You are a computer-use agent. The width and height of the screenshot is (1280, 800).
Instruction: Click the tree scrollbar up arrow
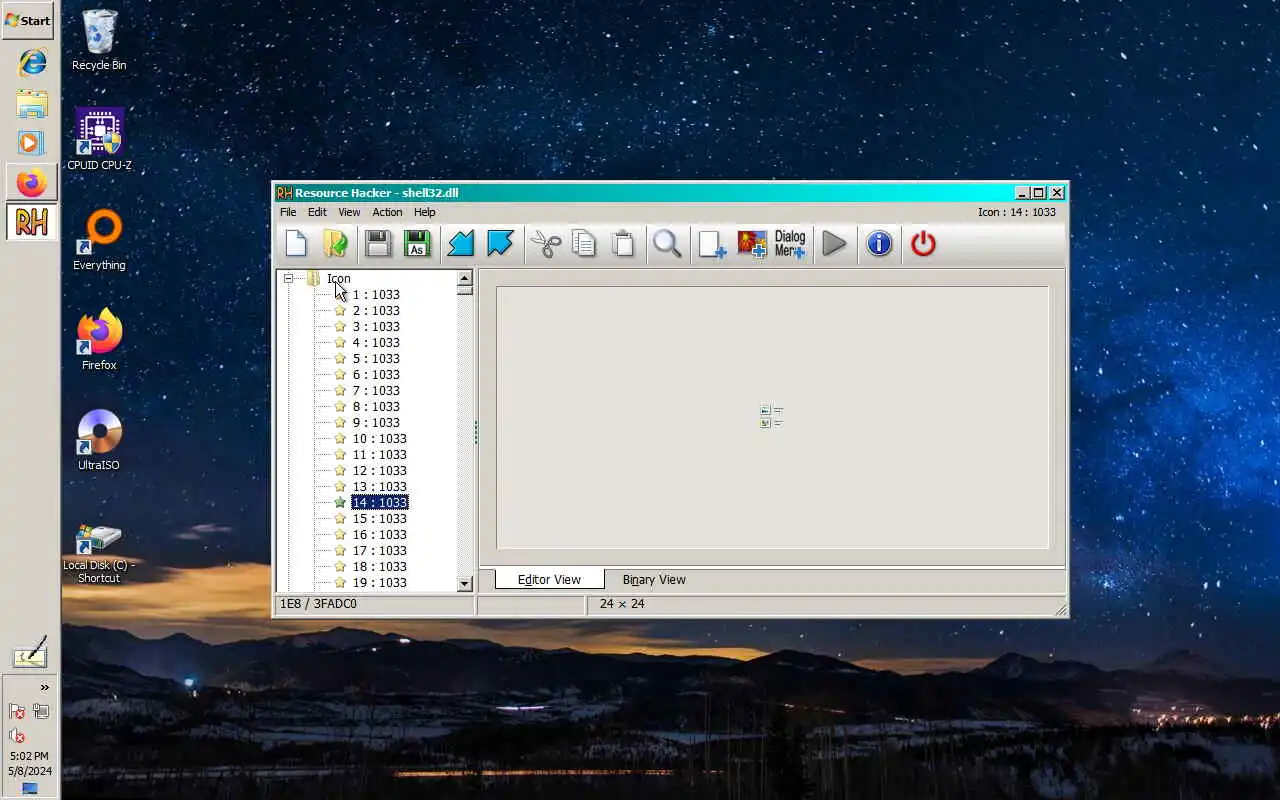pos(464,278)
